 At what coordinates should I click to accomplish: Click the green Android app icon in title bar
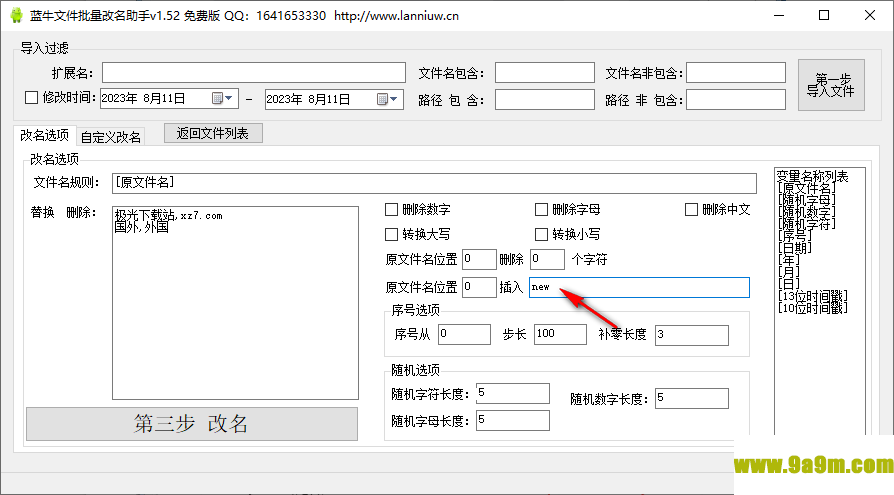click(x=17, y=15)
